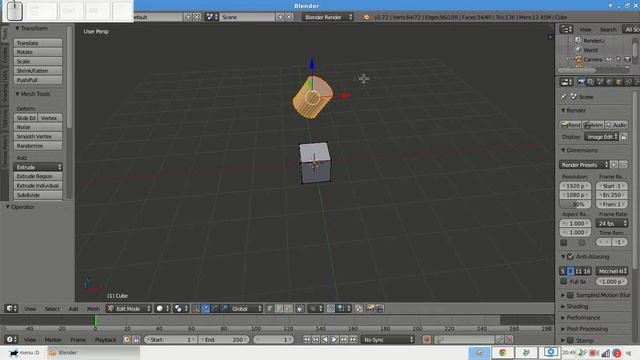Viewport: 640px width, 360px height.
Task: Open the timeline Marker menu
Action: pyautogui.click(x=53, y=339)
